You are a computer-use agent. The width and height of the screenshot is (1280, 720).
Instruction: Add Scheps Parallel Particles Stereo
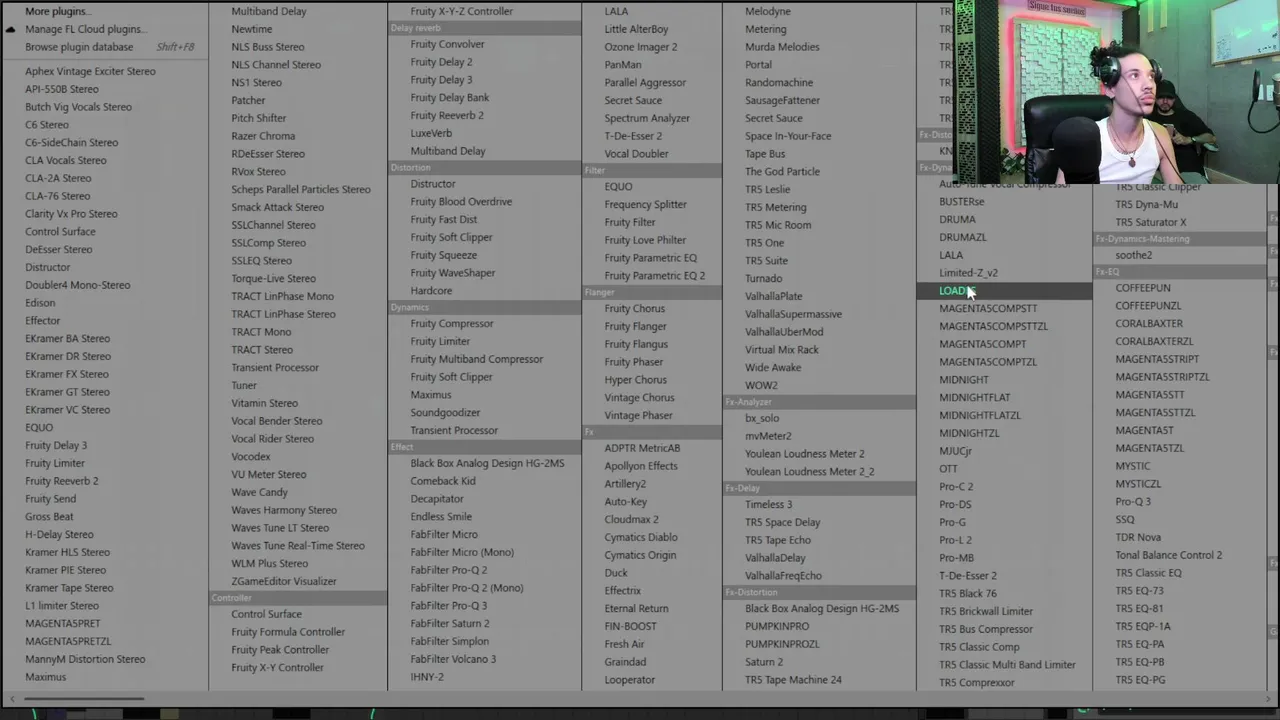click(301, 189)
